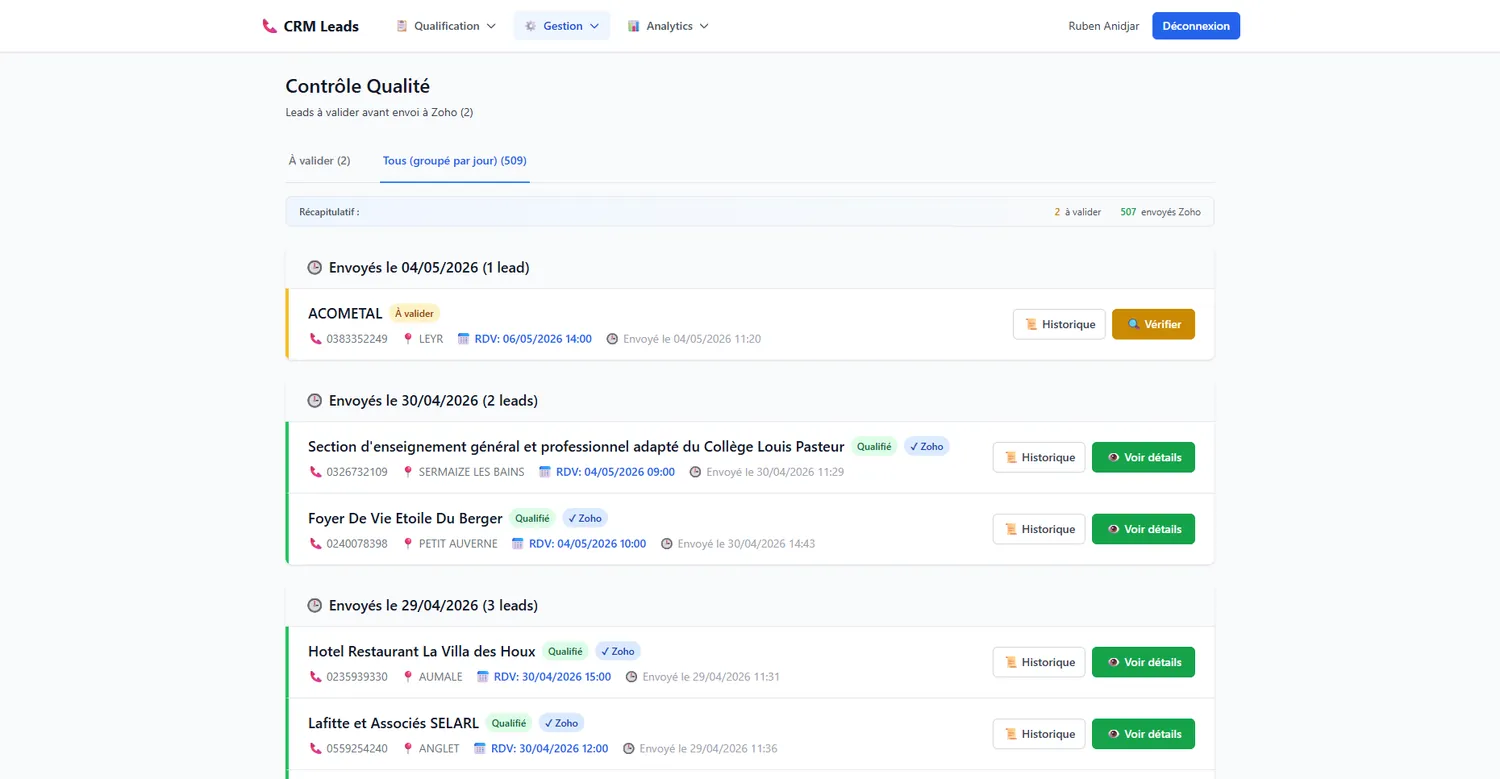Click the phone number 0383352249
The image size is (1500, 779).
point(357,339)
